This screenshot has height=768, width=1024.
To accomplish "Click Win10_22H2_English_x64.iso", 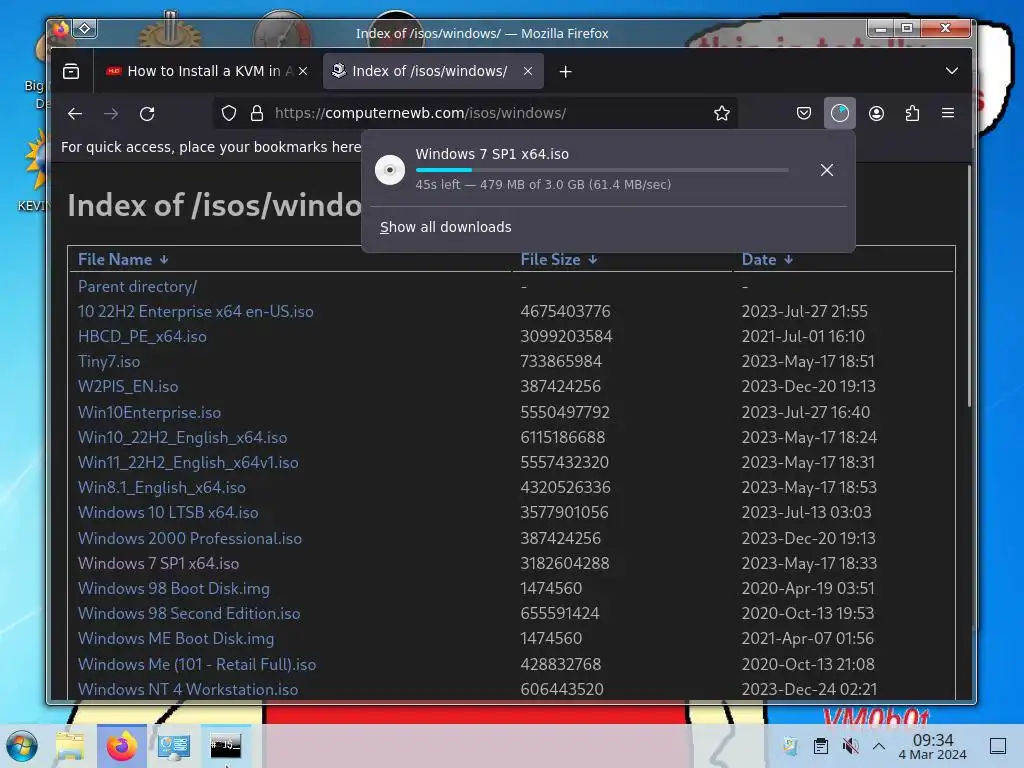I will click(x=183, y=438).
